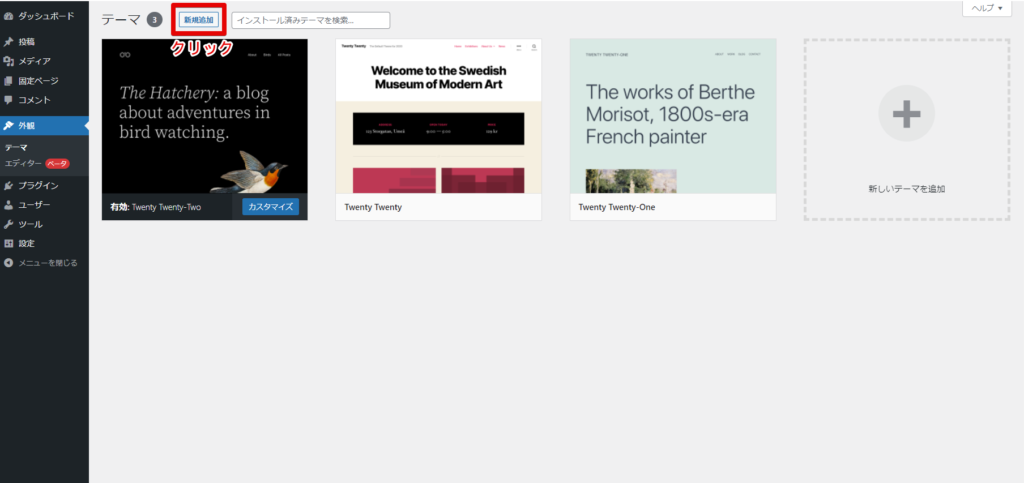
Task: Click the collapse arrow icon beside メニューを閉じる
Action: click(x=8, y=263)
